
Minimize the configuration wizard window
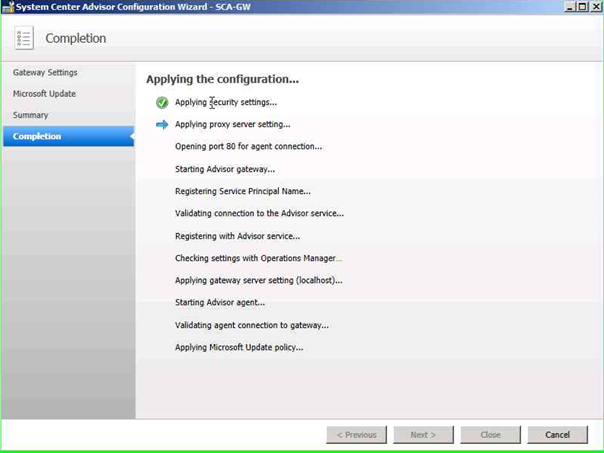pos(569,6)
